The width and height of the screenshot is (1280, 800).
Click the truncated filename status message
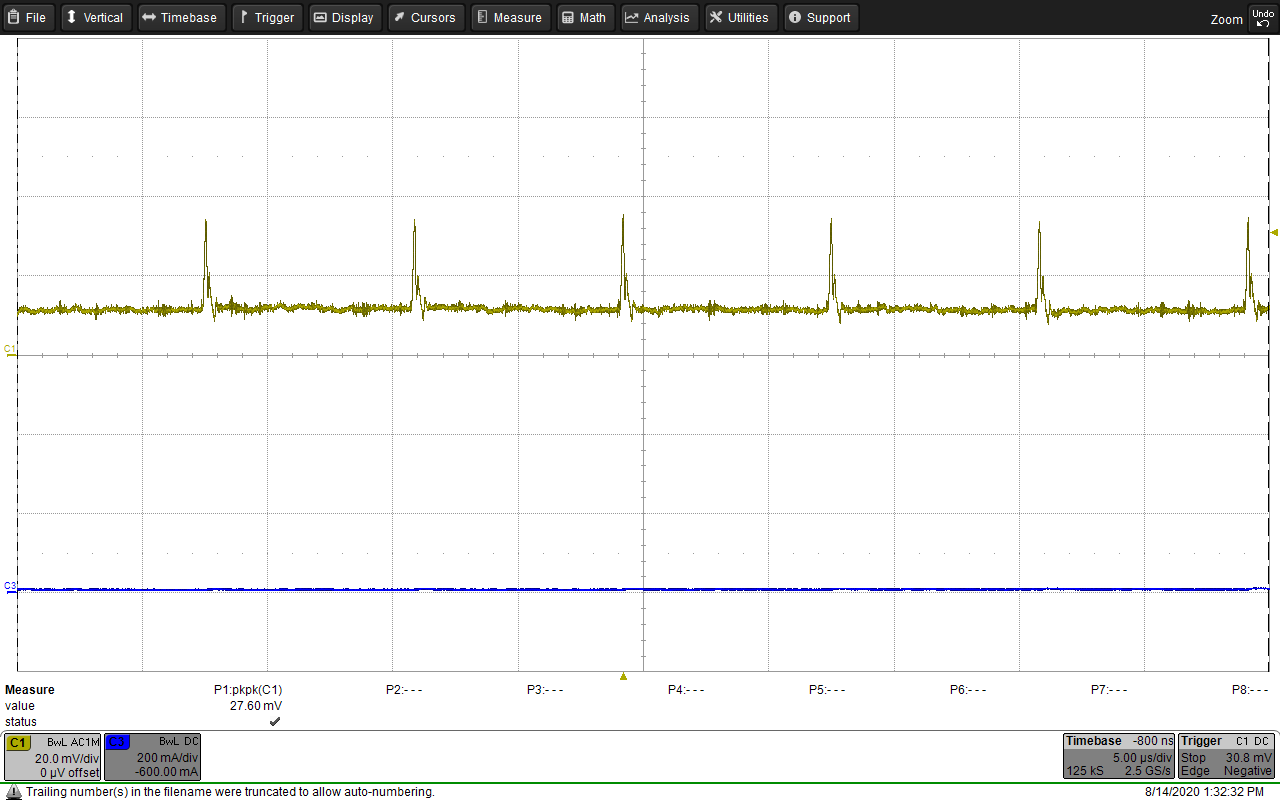coord(230,792)
